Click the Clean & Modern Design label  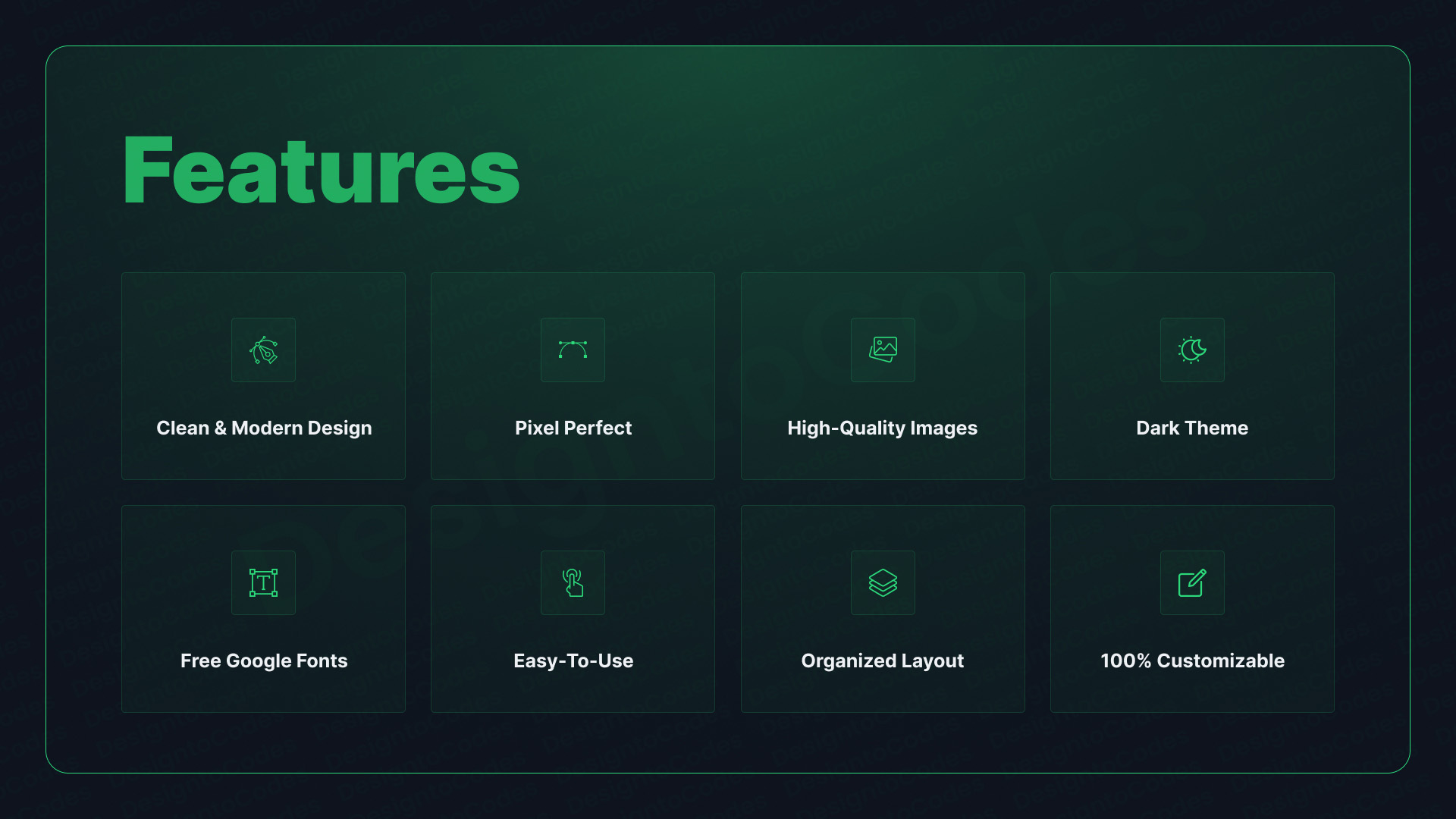pyautogui.click(x=263, y=428)
